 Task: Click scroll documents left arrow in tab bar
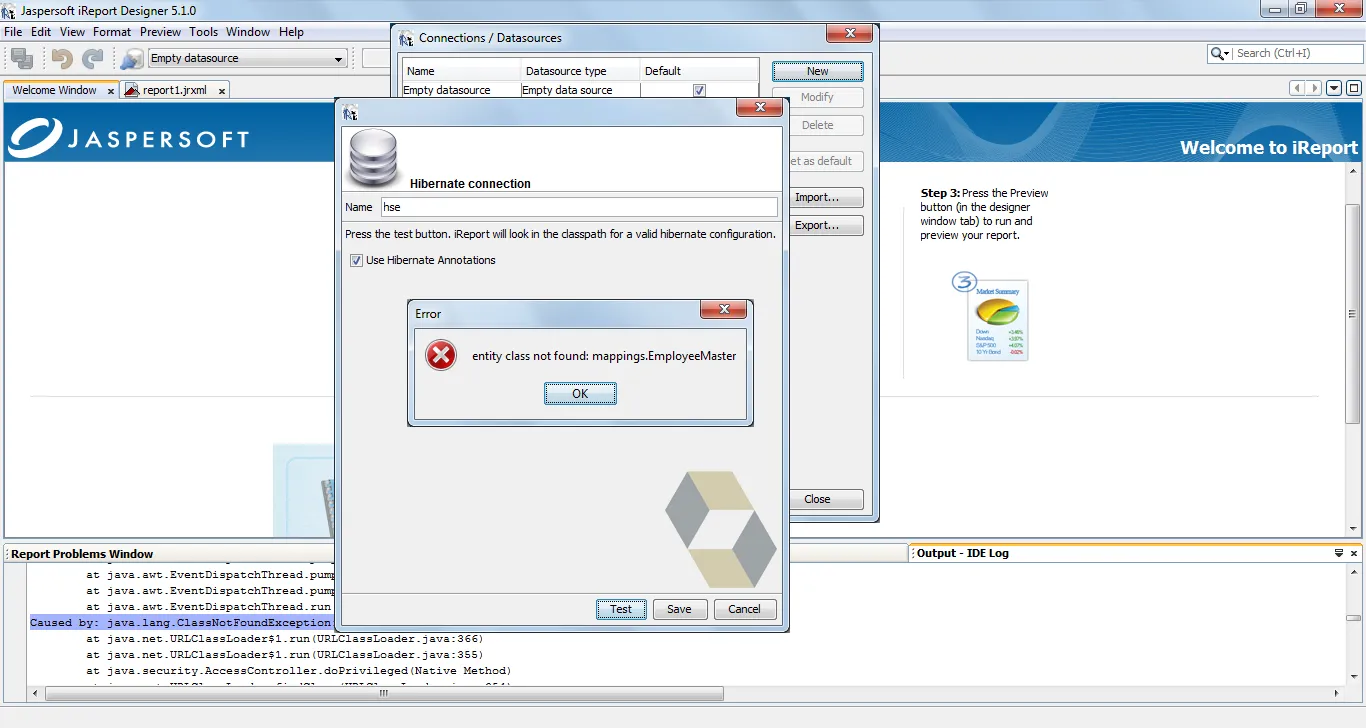(x=1298, y=88)
